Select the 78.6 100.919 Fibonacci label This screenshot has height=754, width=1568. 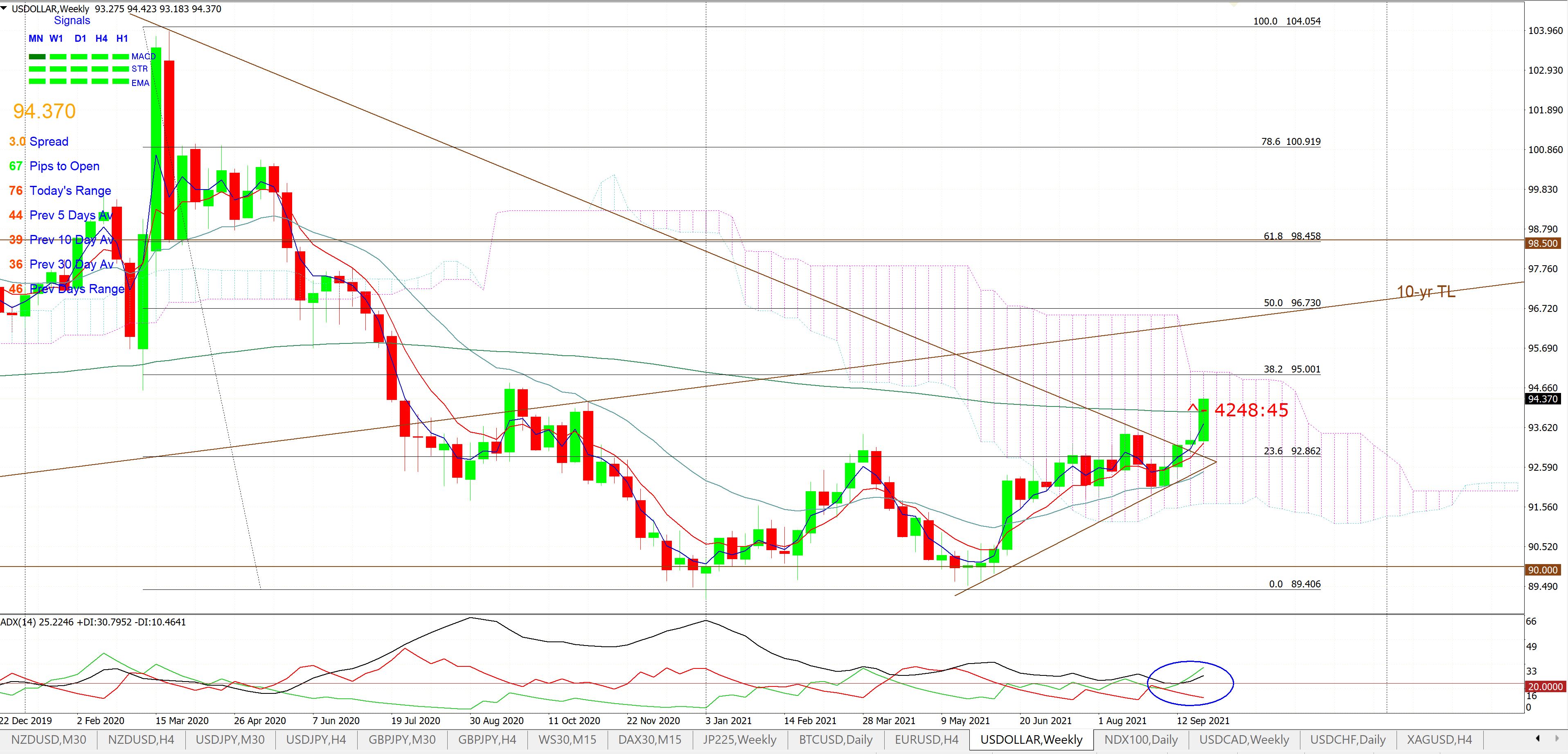coord(1291,141)
